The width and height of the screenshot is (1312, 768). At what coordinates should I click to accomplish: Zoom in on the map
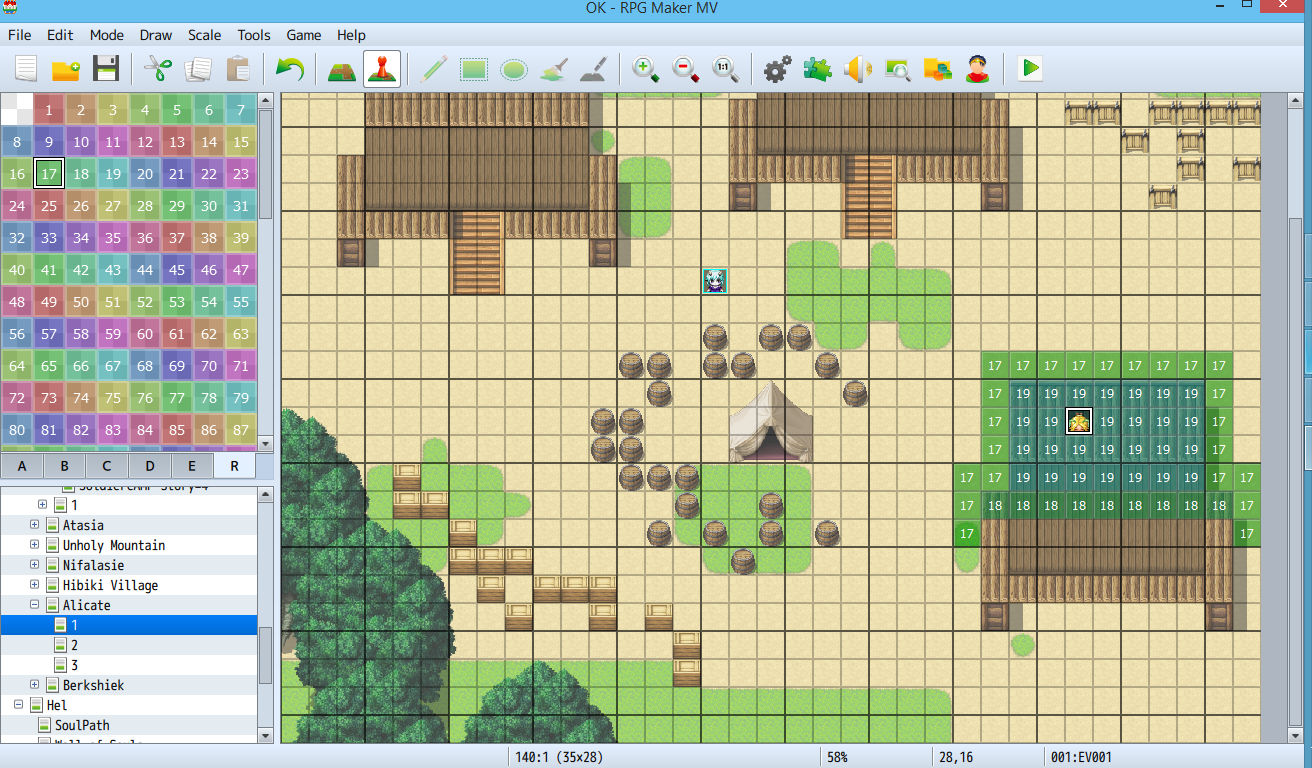click(x=646, y=69)
